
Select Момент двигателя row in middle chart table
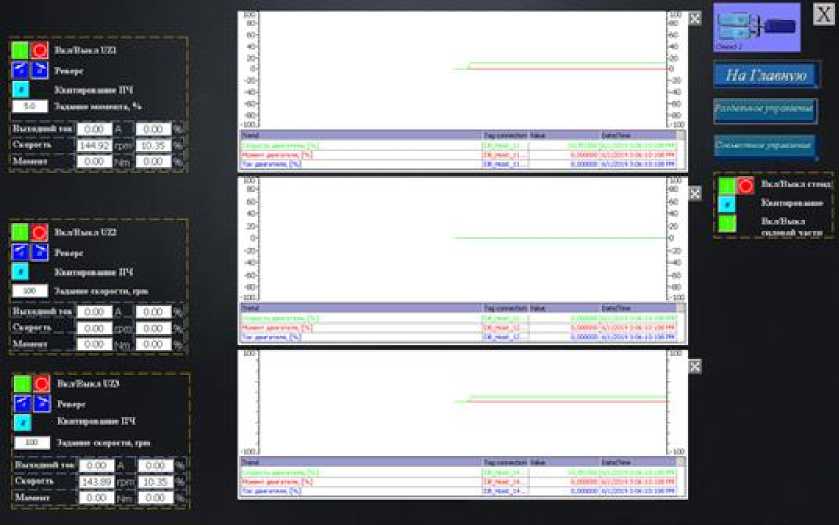pos(459,328)
